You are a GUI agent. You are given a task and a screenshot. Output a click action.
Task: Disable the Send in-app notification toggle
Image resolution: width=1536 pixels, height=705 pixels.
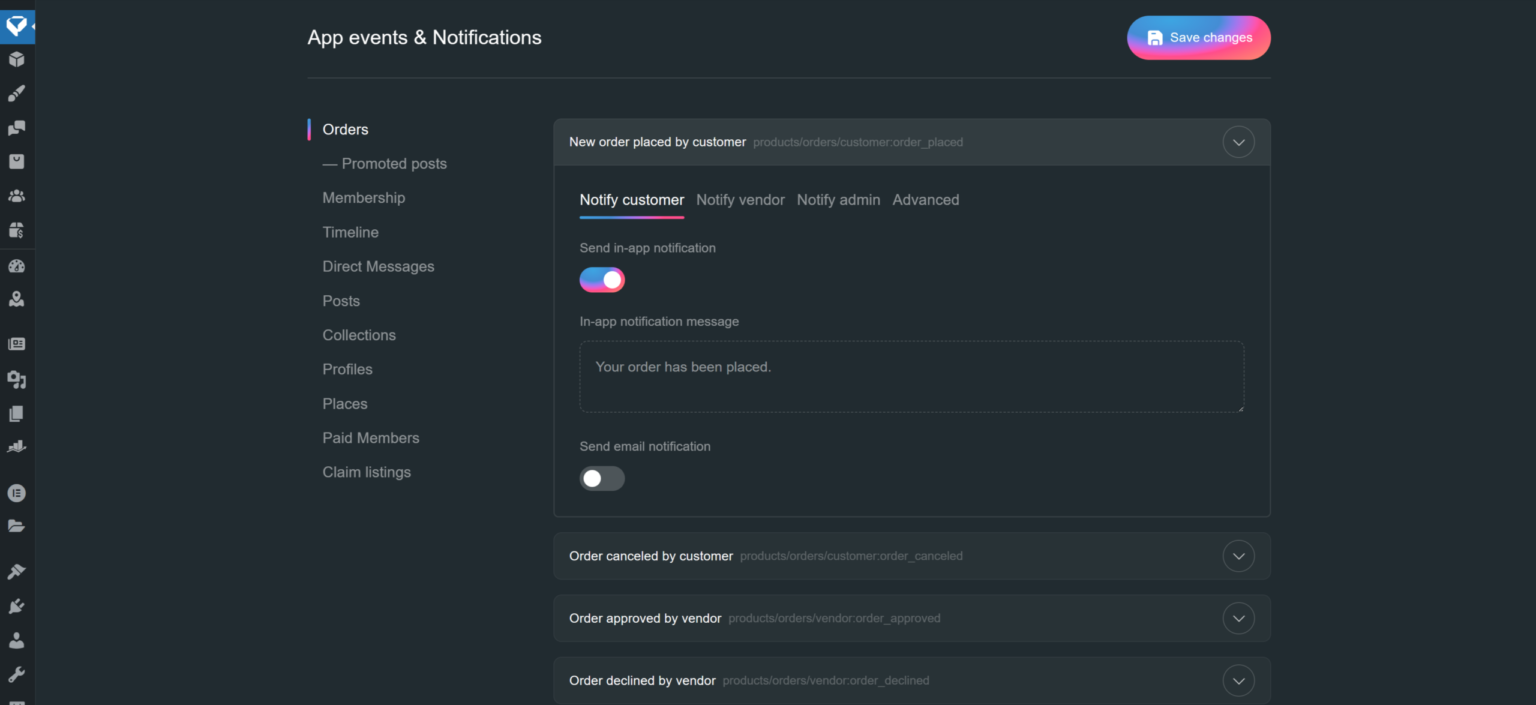pyautogui.click(x=602, y=280)
